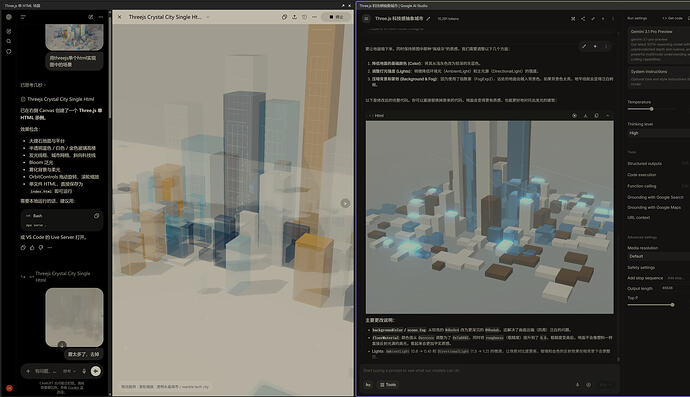Click Get code button in AI Studio
The height and width of the screenshot is (397, 690).
pos(672,18)
